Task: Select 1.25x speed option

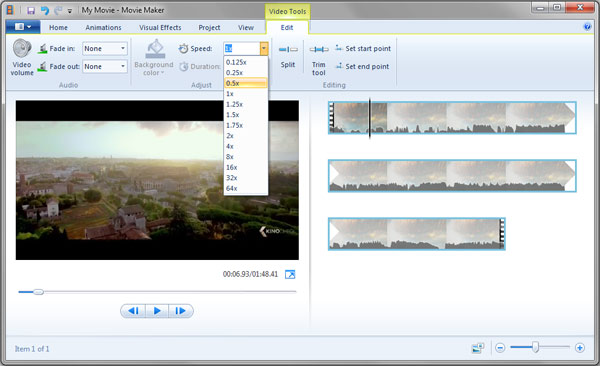Action: [x=246, y=104]
